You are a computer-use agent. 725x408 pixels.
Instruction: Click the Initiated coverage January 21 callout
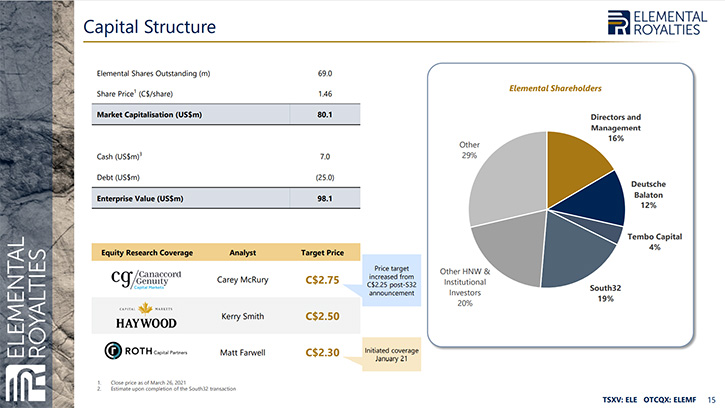392,354
